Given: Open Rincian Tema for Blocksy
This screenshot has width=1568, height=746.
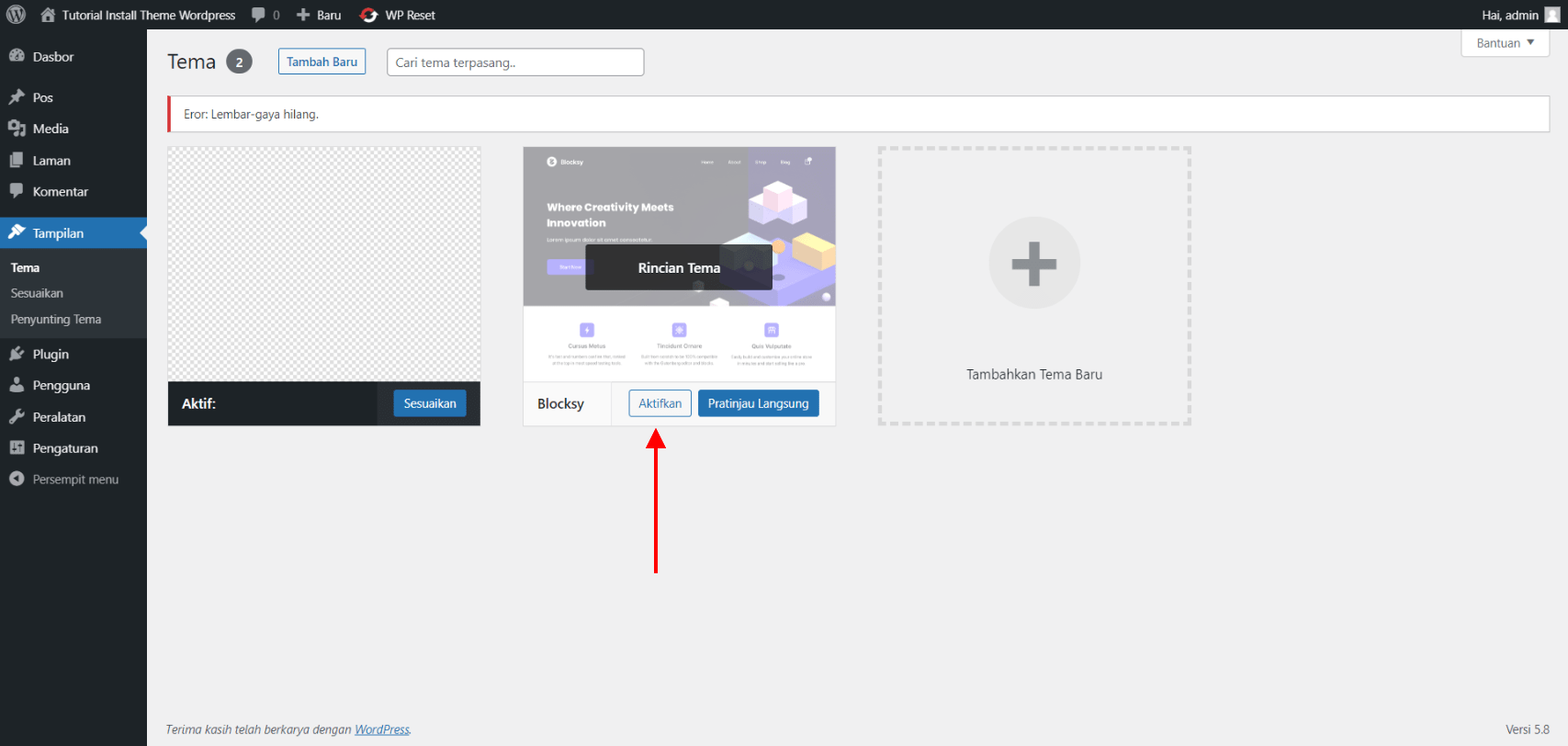Looking at the screenshot, I should (679, 267).
